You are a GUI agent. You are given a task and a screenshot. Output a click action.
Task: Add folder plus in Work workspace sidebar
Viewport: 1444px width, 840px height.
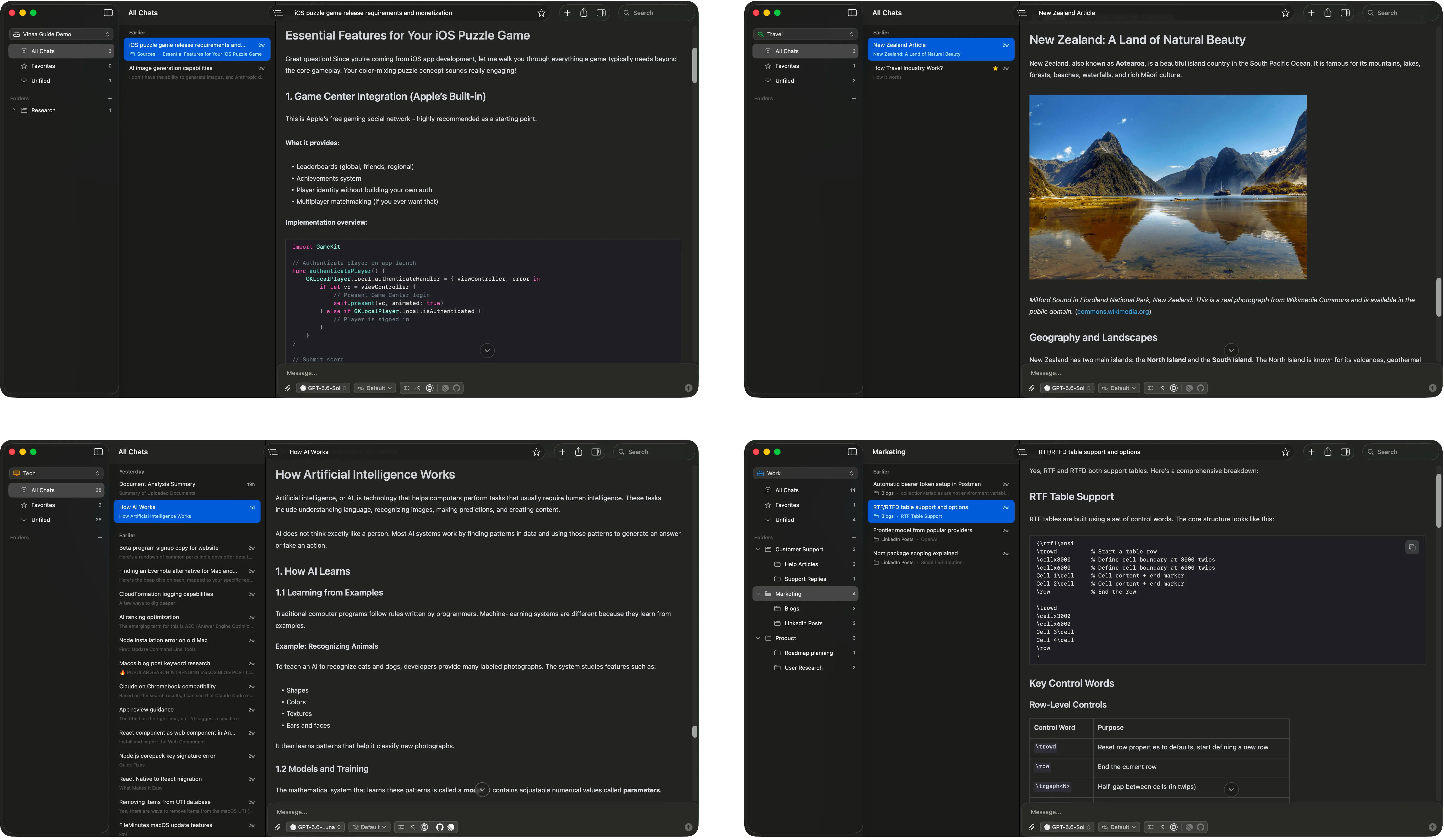[854, 538]
